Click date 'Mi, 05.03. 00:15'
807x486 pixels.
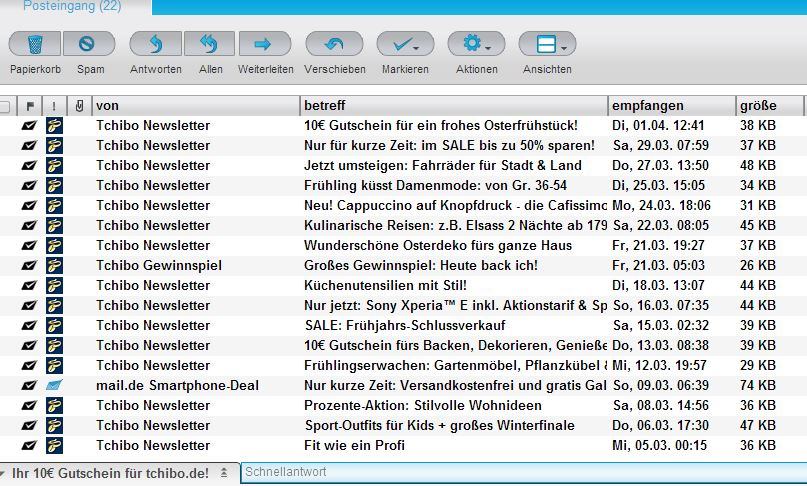pyautogui.click(x=660, y=445)
